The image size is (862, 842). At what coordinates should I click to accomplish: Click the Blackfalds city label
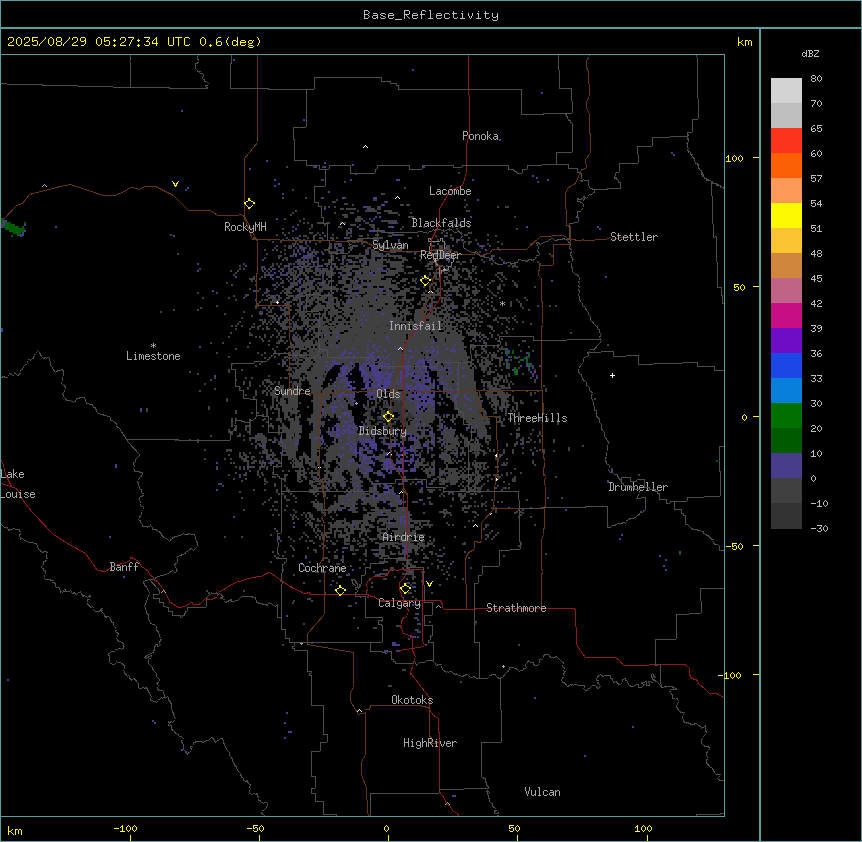441,223
